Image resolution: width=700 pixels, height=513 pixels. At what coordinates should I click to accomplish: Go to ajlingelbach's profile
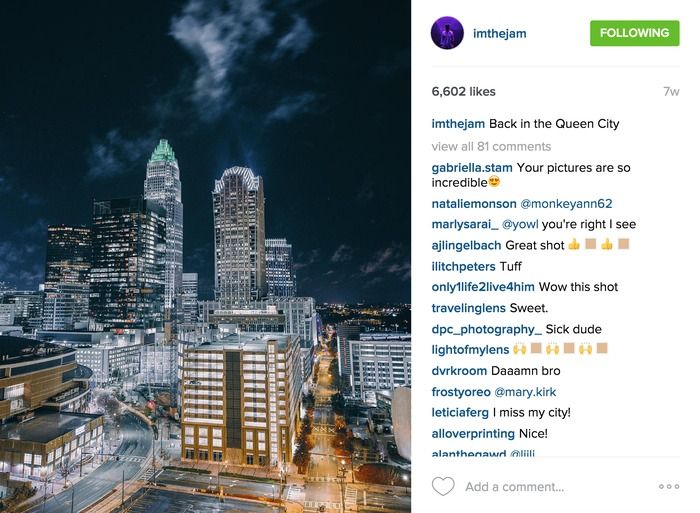click(x=466, y=245)
